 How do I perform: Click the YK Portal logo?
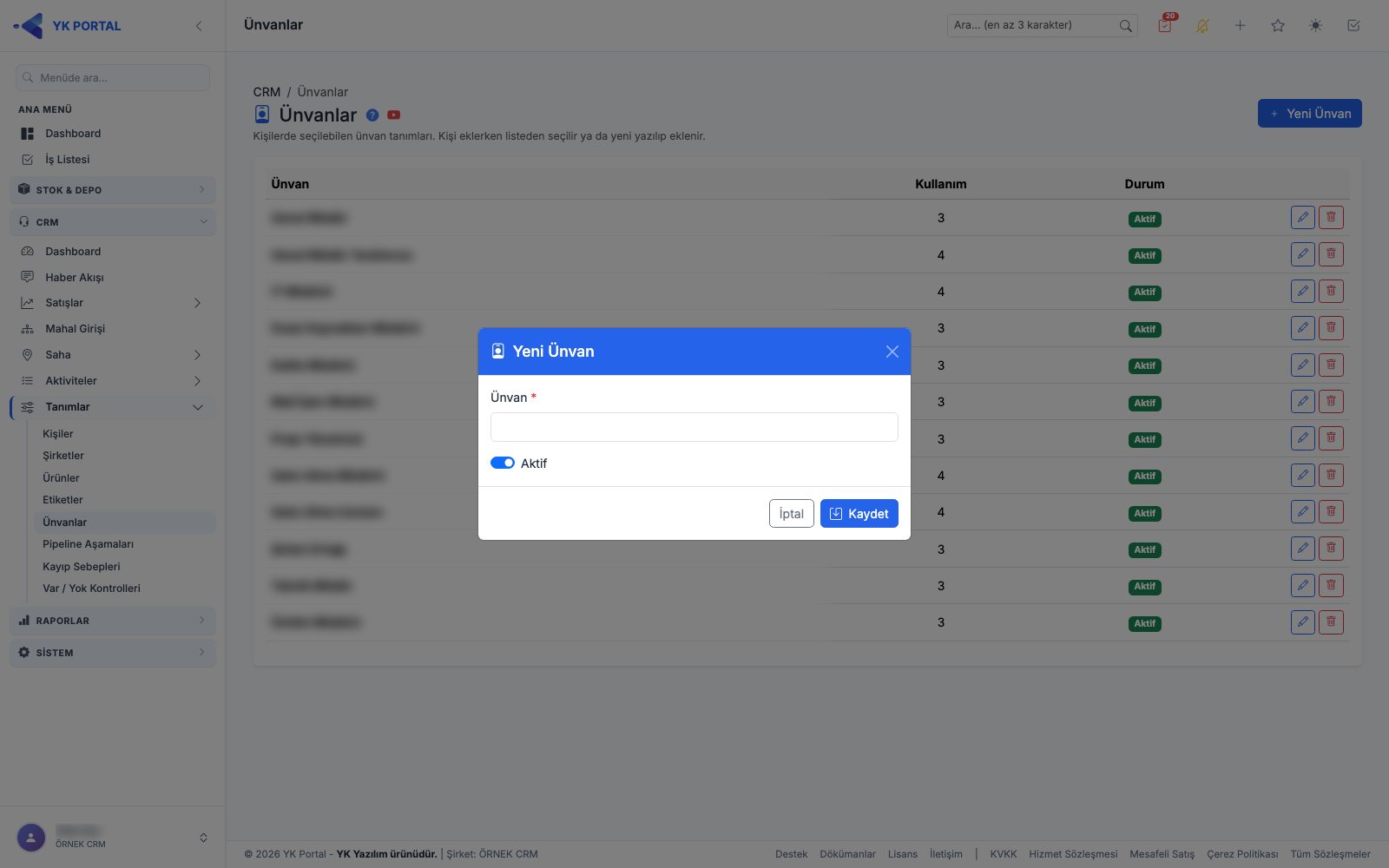68,26
